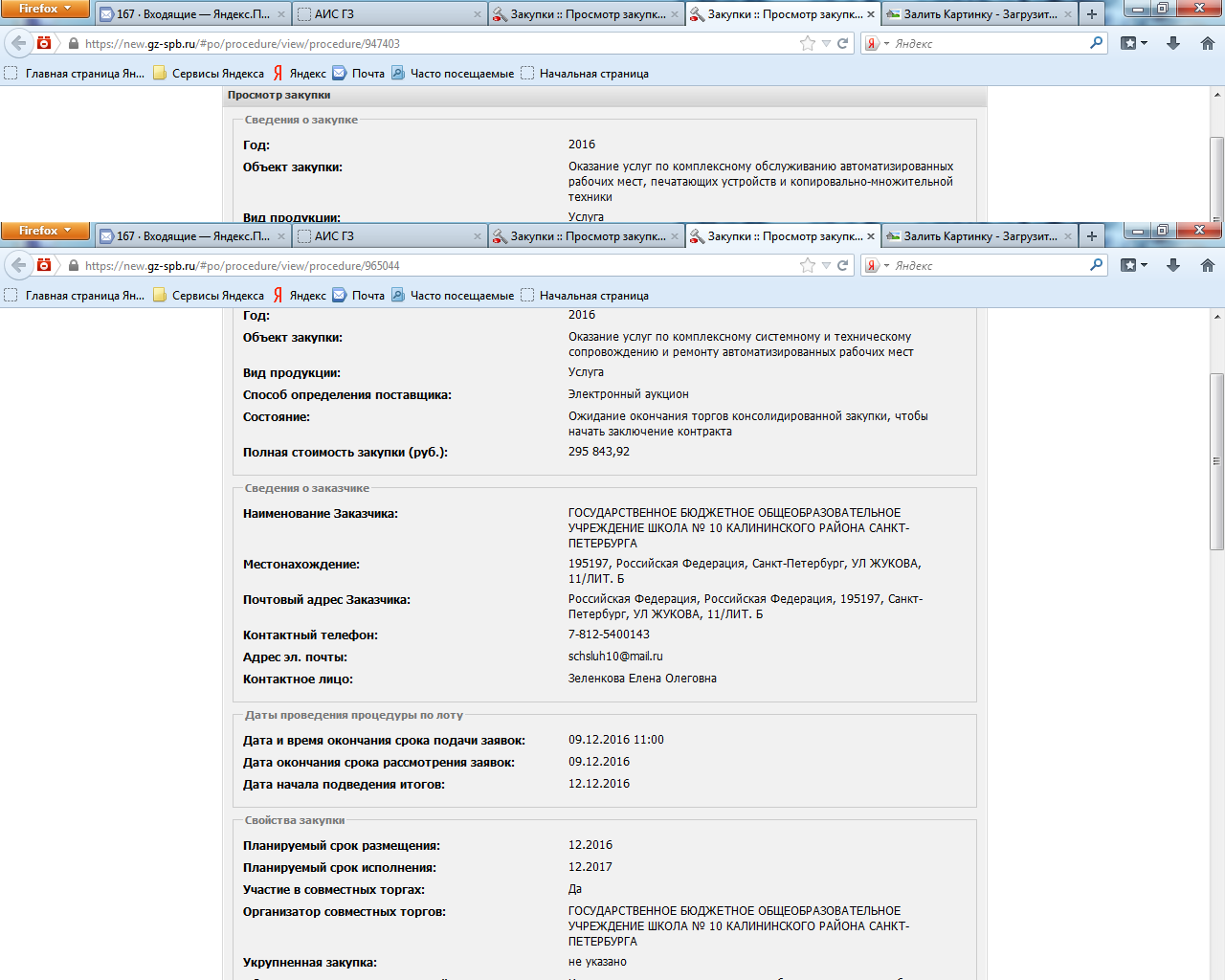Click the search magnifier in lower window
The width and height of the screenshot is (1225, 980).
[1097, 265]
